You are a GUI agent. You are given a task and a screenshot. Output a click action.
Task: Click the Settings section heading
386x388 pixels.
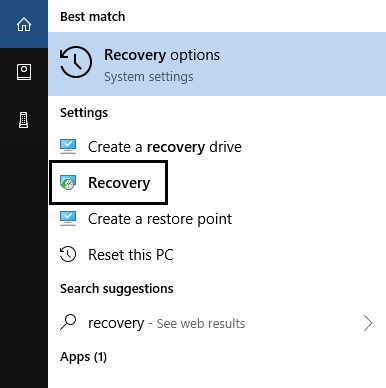point(84,113)
